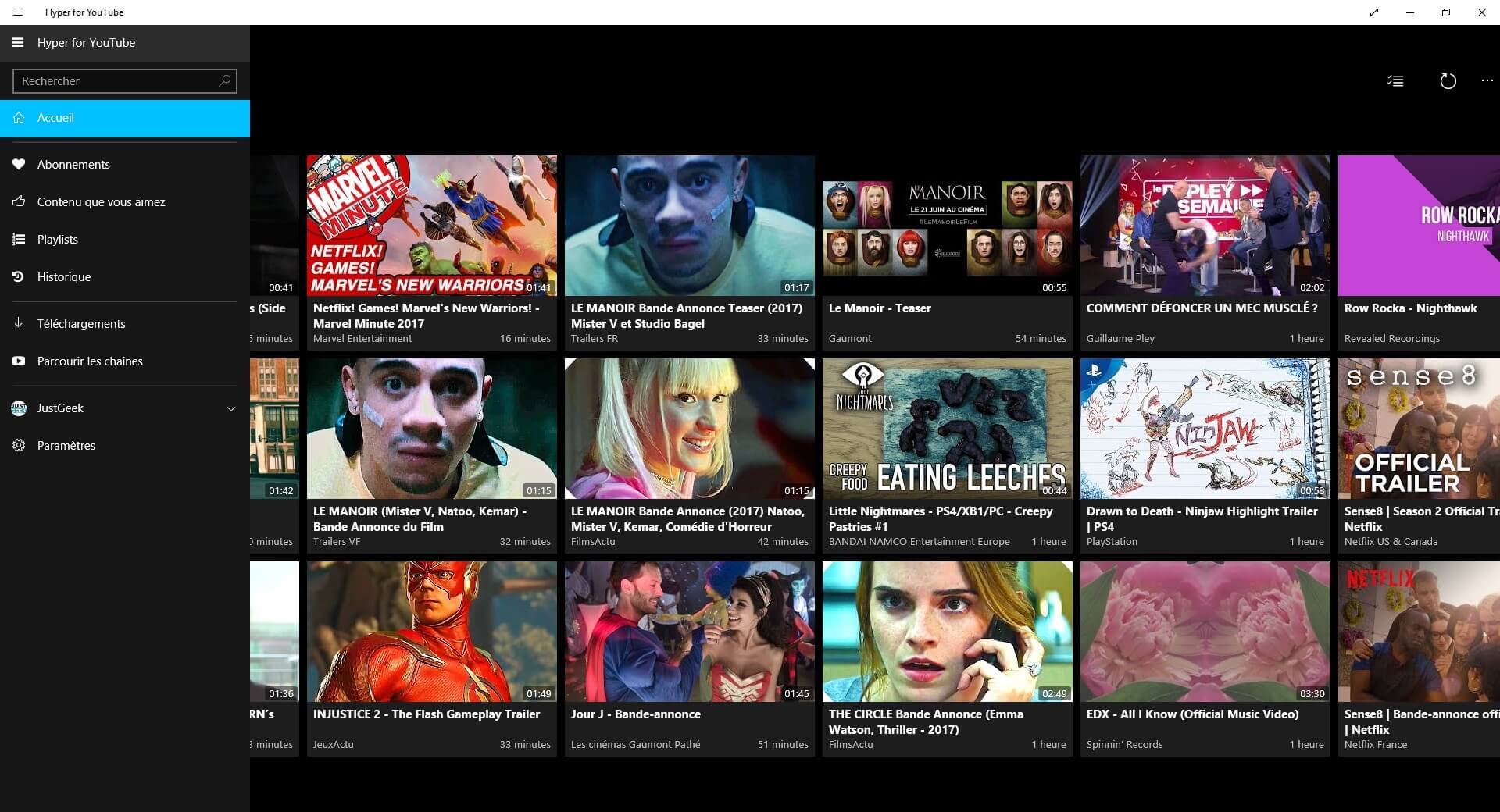Viewport: 1500px width, 812px height.
Task: Click the list icon beside Playlists
Action: pos(19,240)
